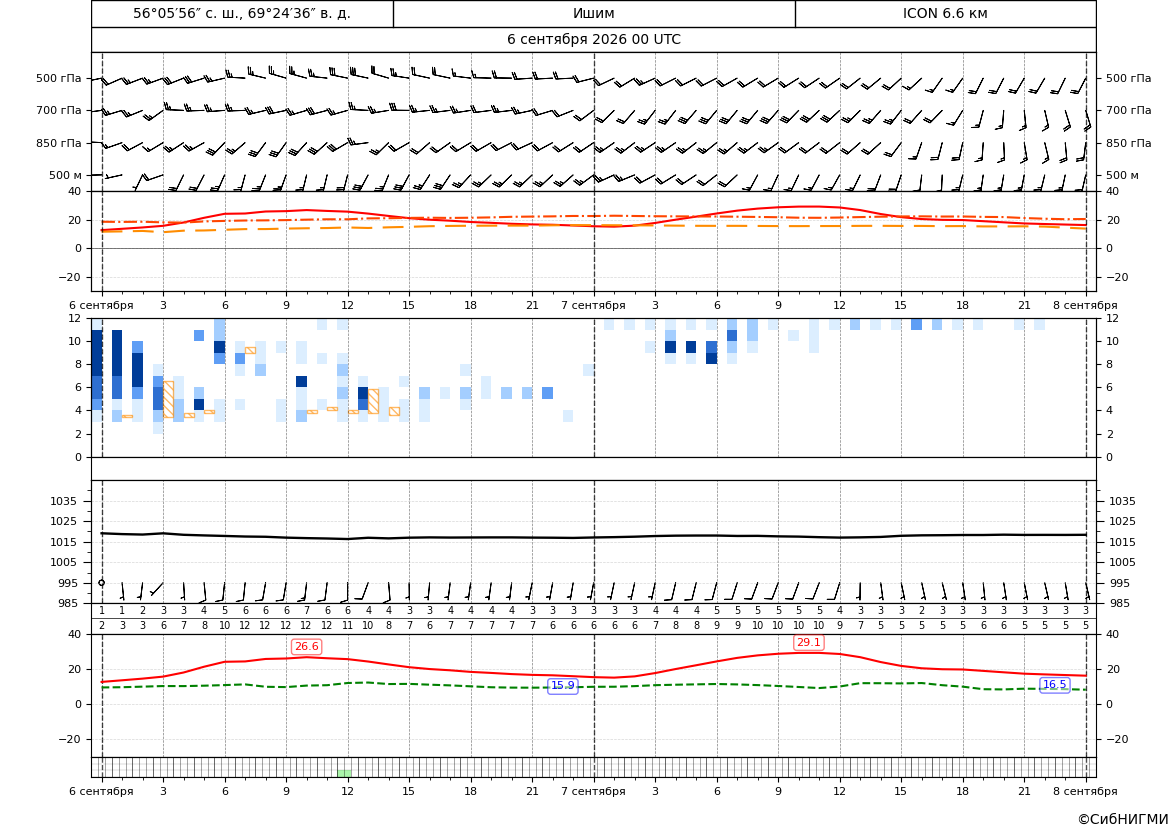Click the blue 15.9 minimum temperature label

click(x=563, y=686)
